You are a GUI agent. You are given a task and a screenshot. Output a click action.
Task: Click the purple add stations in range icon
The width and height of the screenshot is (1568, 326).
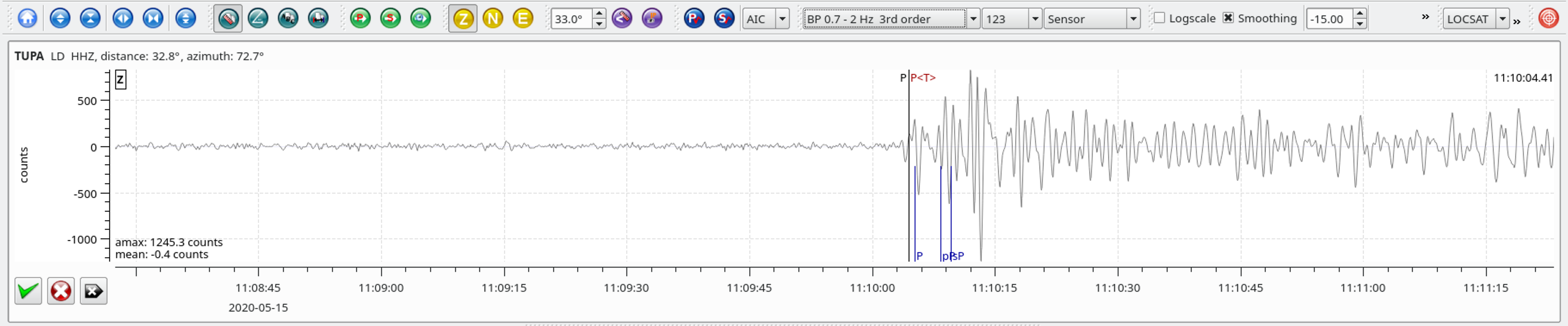coord(622,18)
